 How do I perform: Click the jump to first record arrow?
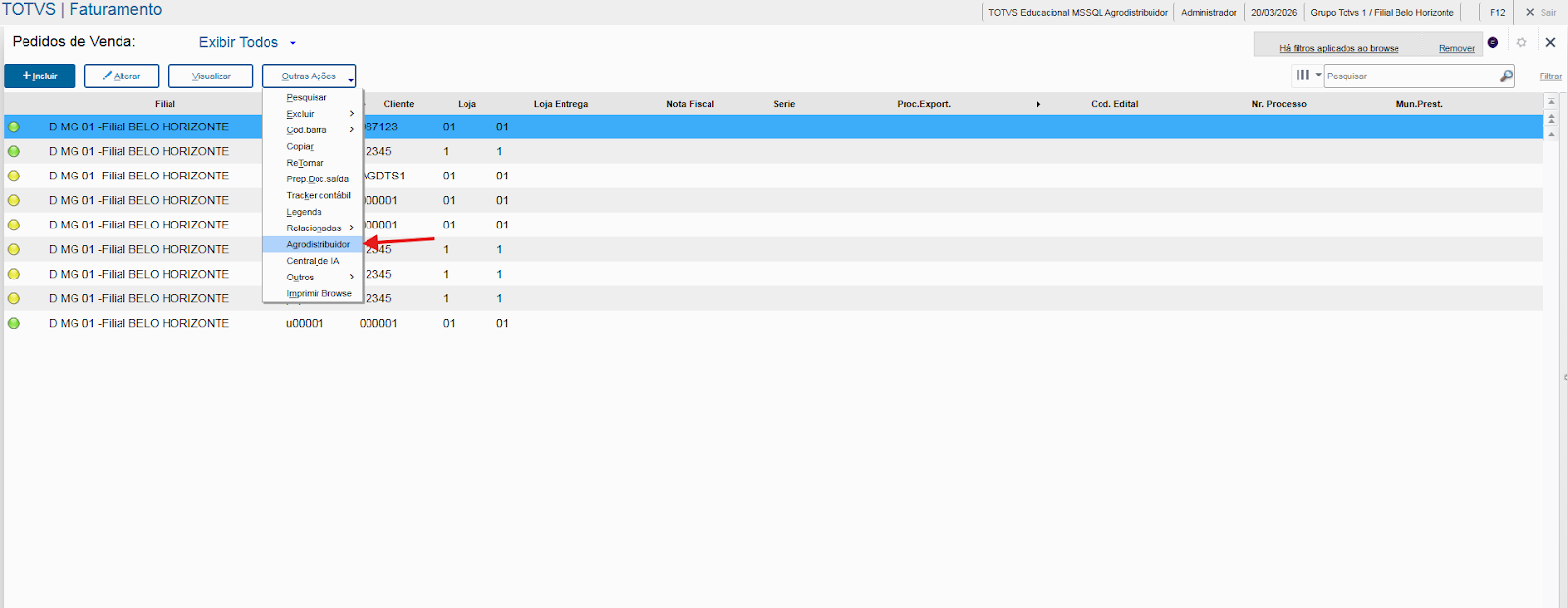(x=1551, y=101)
